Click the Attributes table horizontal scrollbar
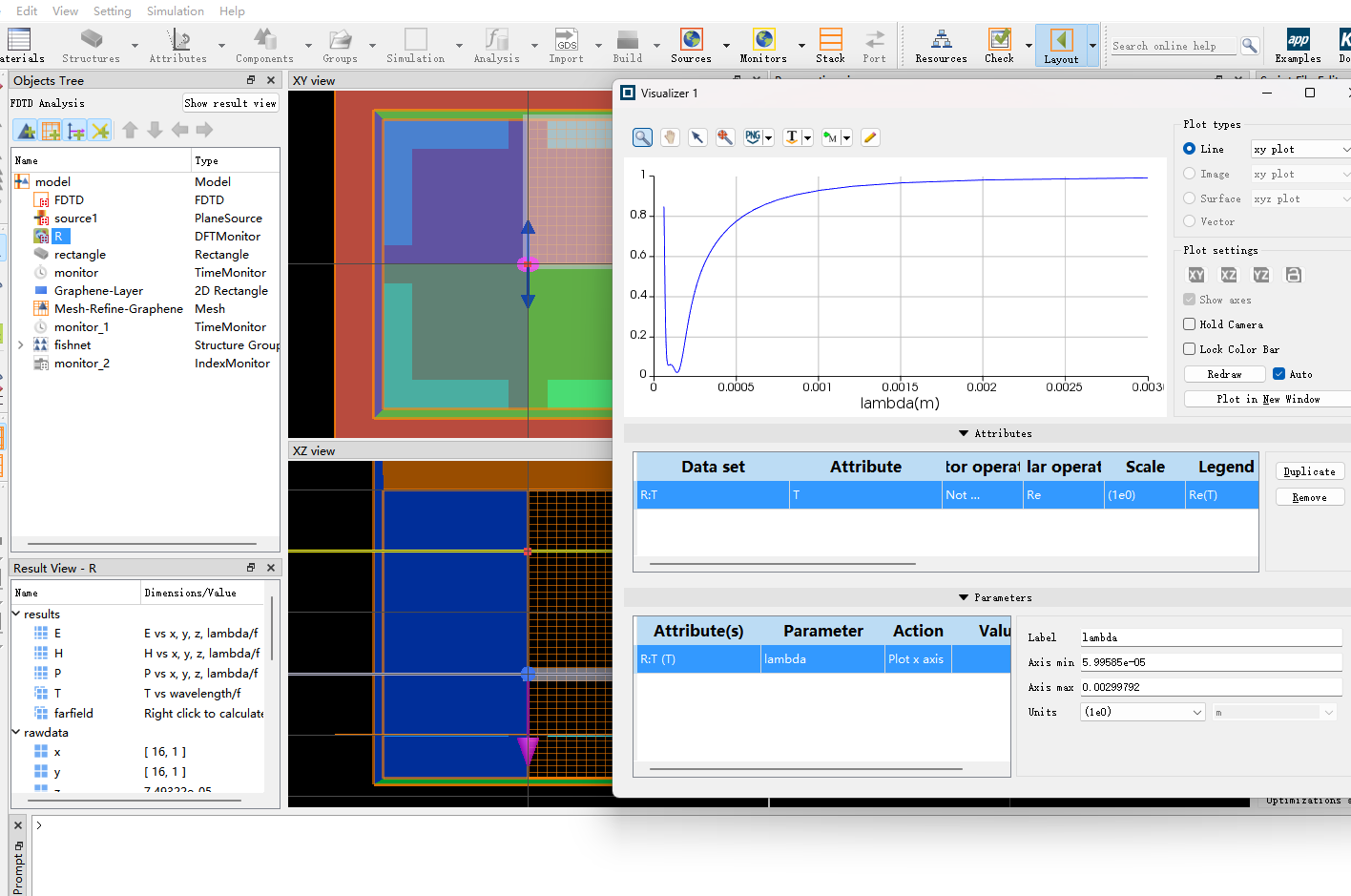 click(x=782, y=564)
